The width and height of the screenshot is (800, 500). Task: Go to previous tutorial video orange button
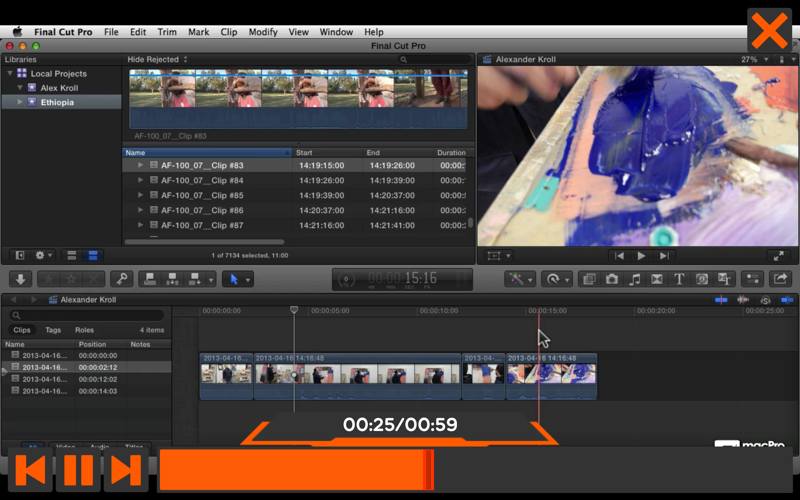tap(30, 469)
